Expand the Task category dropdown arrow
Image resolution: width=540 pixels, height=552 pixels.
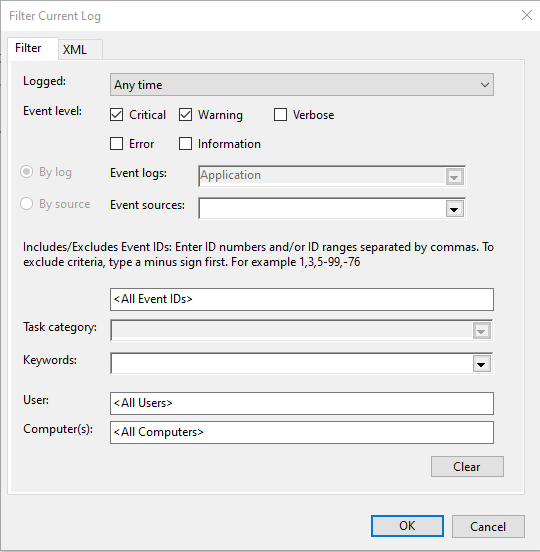tap(481, 331)
